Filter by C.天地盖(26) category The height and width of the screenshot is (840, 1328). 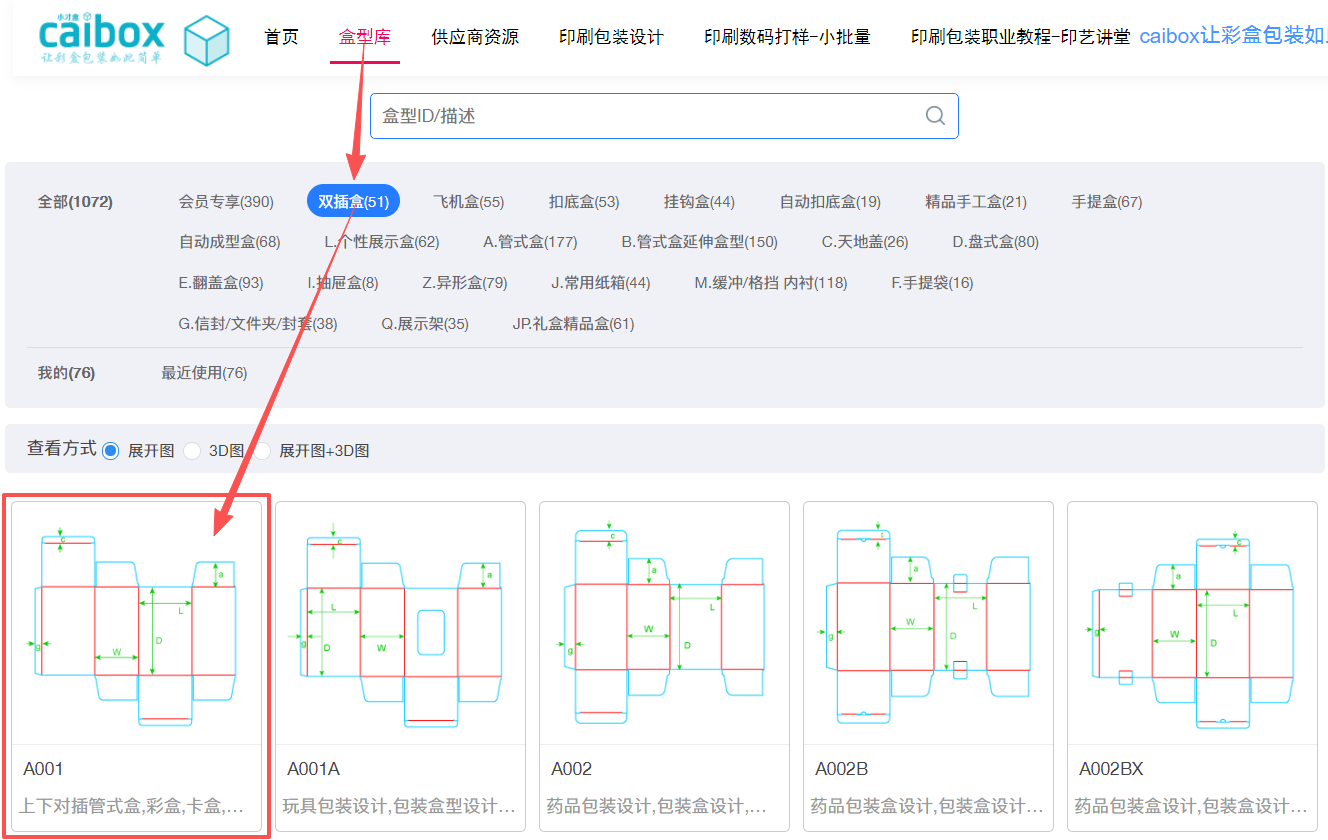pos(865,242)
